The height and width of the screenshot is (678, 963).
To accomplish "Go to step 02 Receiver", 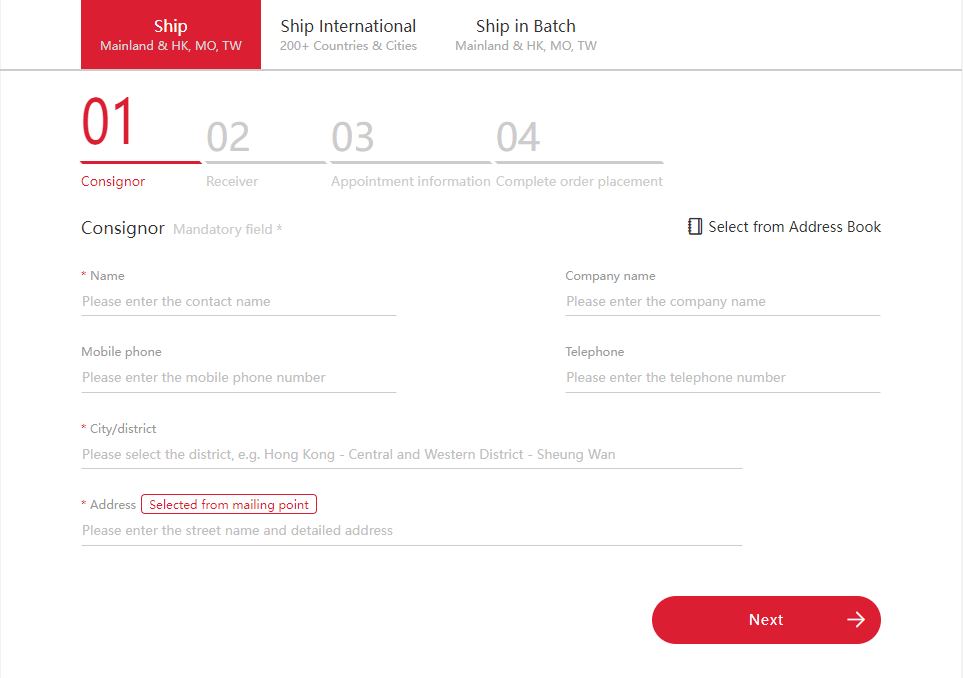I will pos(266,154).
